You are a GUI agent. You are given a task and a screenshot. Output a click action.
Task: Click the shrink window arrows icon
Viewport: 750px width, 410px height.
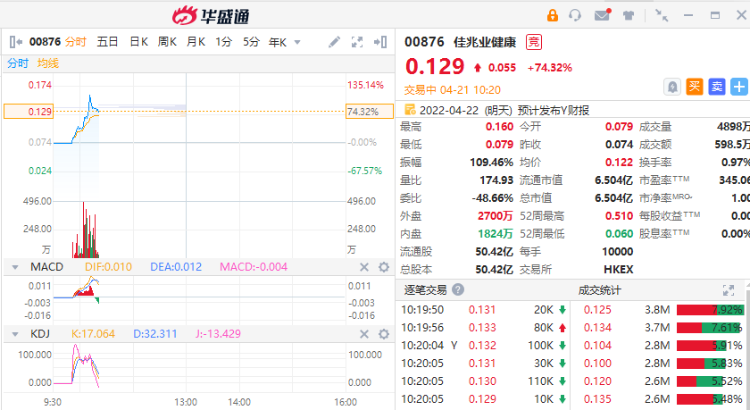[662, 15]
